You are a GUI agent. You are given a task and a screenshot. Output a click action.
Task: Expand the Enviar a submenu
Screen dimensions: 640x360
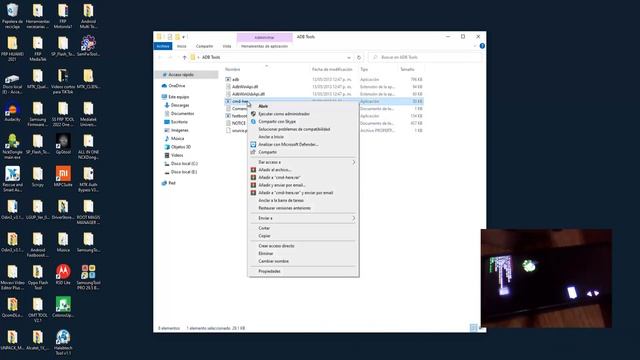pos(303,218)
